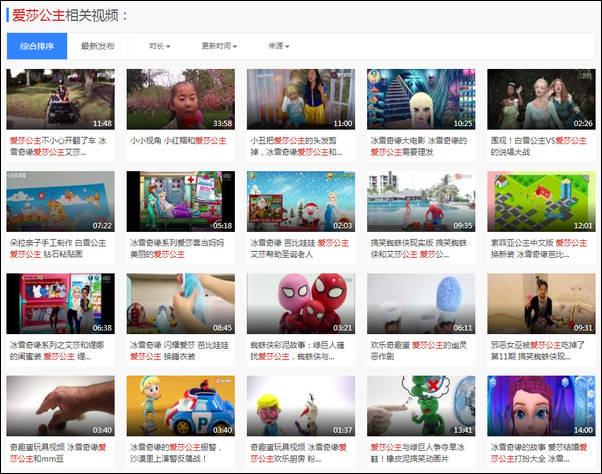Viewport: 602px width, 474px height.
Task: Open title link 小小视角 小红帽和爱莎公主
Action: (x=178, y=141)
